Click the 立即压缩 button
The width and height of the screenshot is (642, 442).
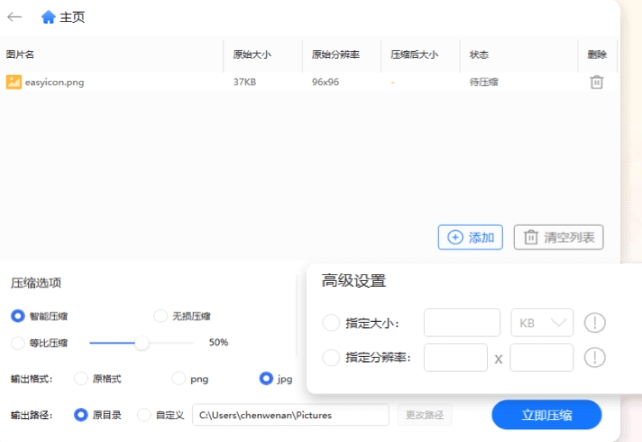point(547,415)
